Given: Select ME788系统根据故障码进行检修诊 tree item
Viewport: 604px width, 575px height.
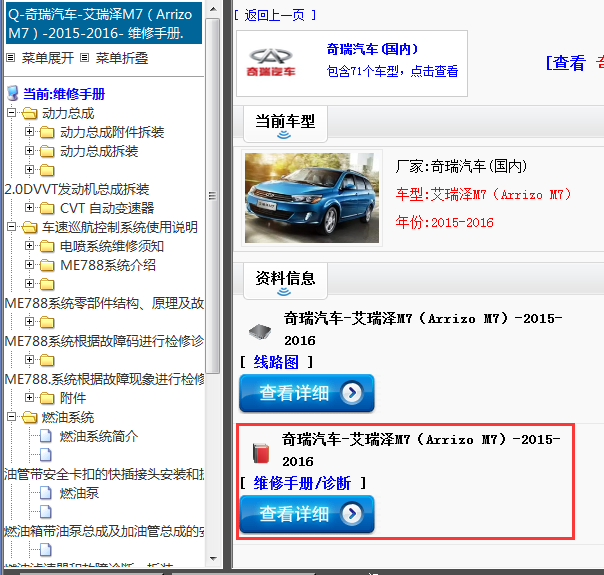Looking at the screenshot, I should 104,341.
